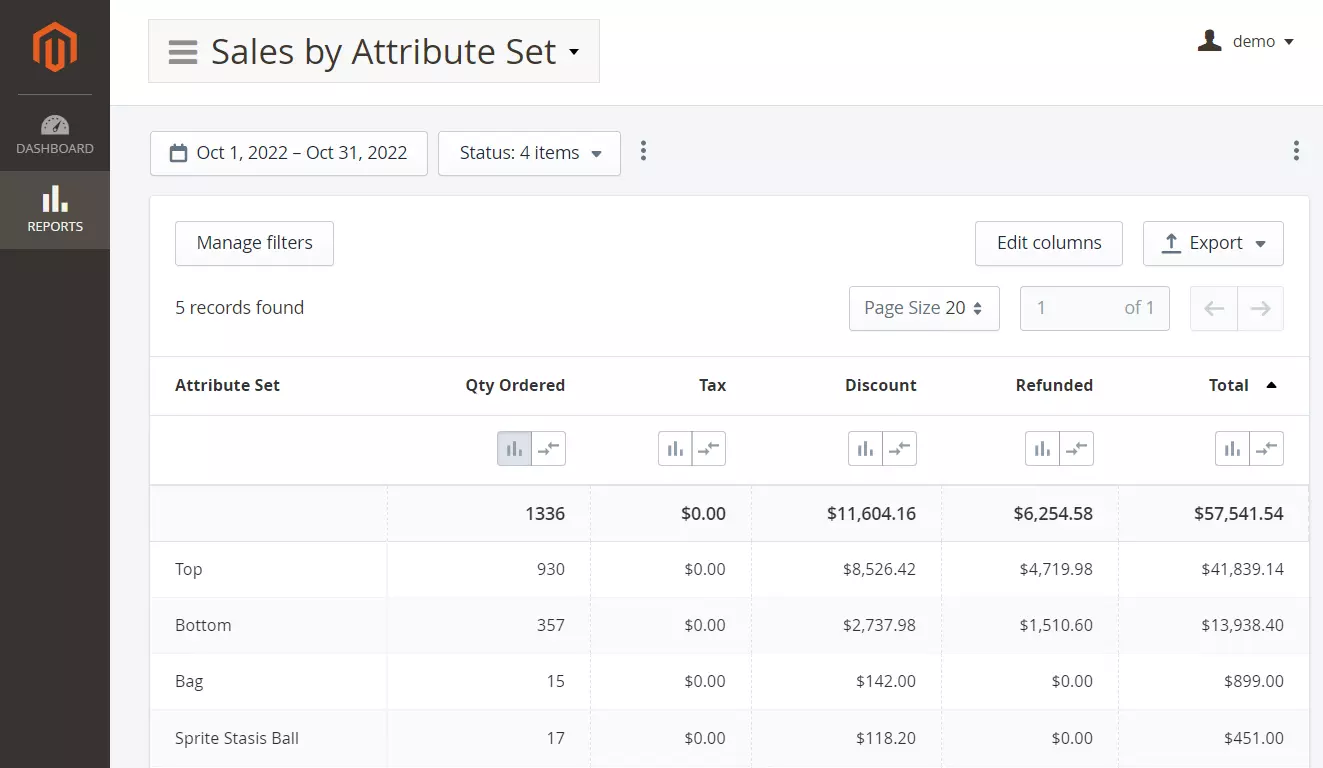Open the far-right three-dot options menu
The image size is (1323, 768).
click(1295, 151)
